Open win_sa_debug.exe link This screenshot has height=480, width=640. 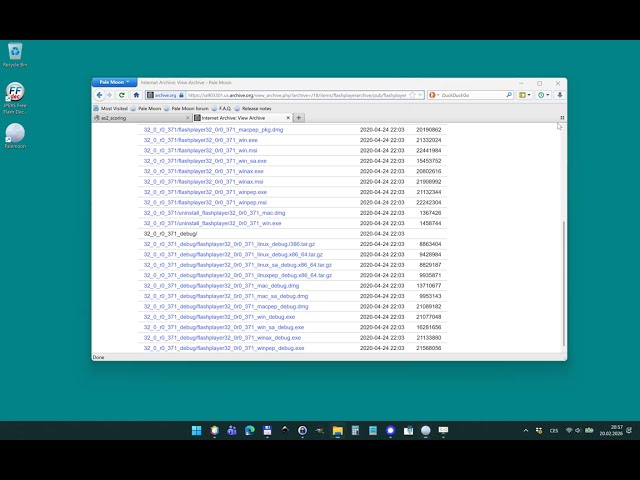coord(224,327)
